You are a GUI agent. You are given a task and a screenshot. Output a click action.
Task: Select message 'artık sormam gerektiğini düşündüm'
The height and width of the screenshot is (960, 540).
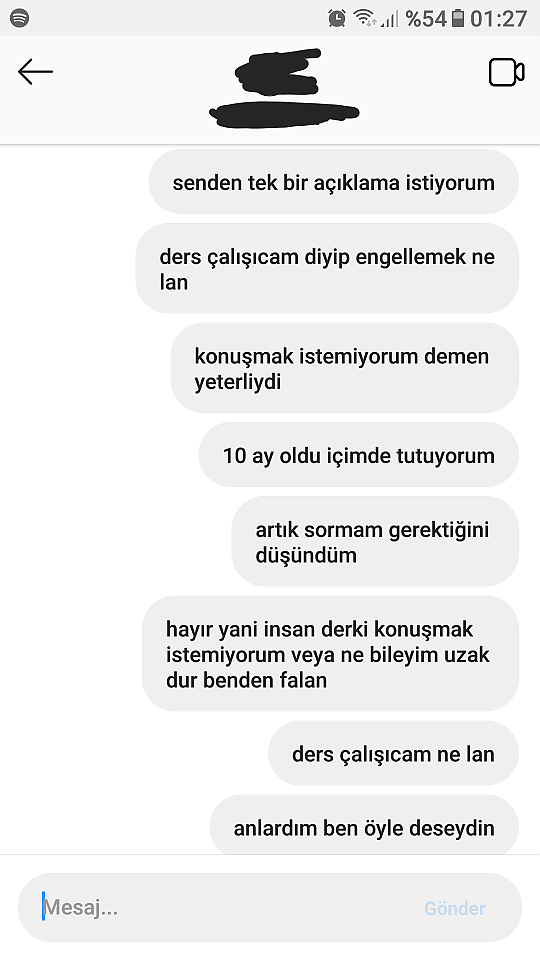point(375,541)
